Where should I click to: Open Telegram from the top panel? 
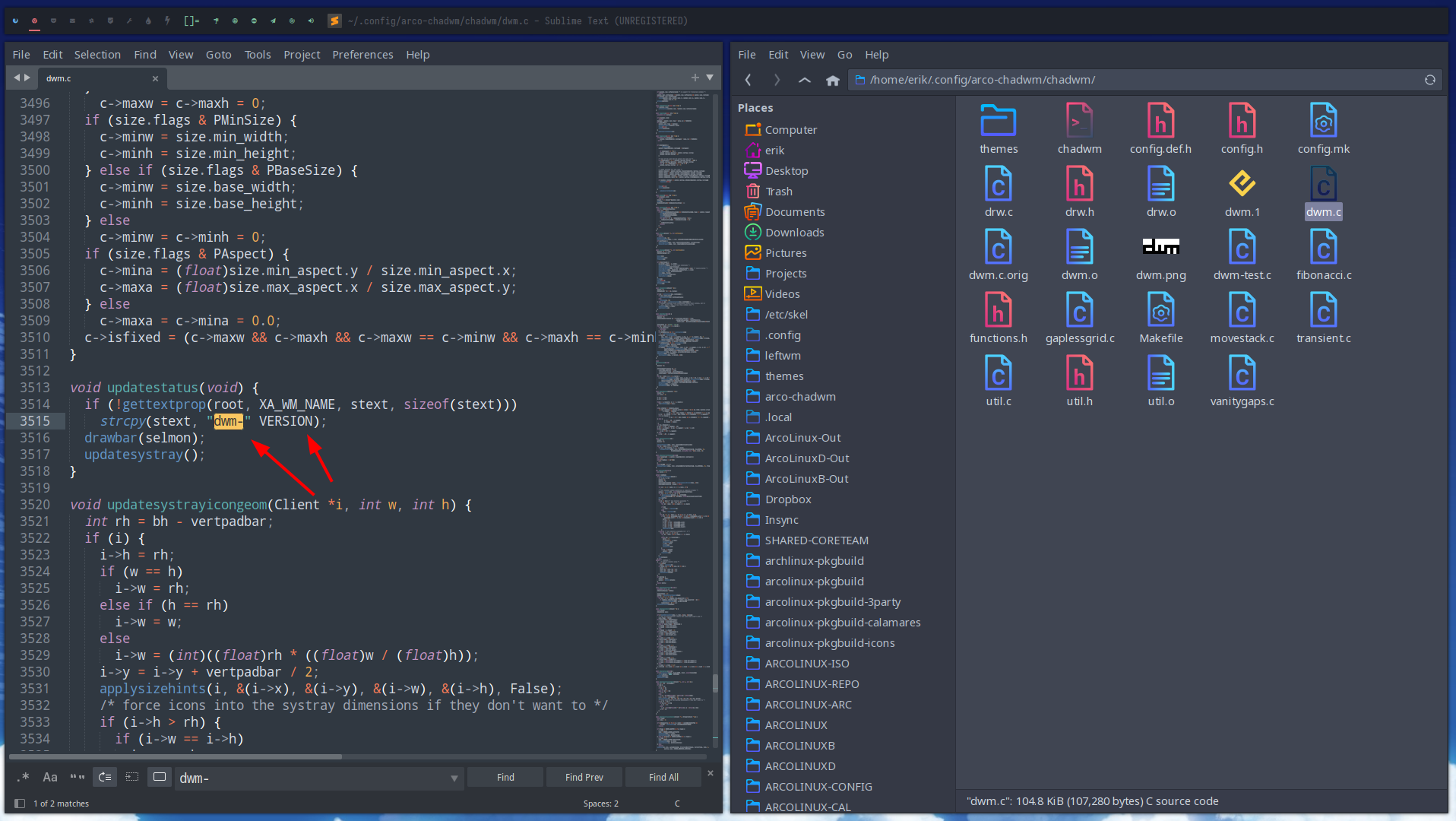273,21
